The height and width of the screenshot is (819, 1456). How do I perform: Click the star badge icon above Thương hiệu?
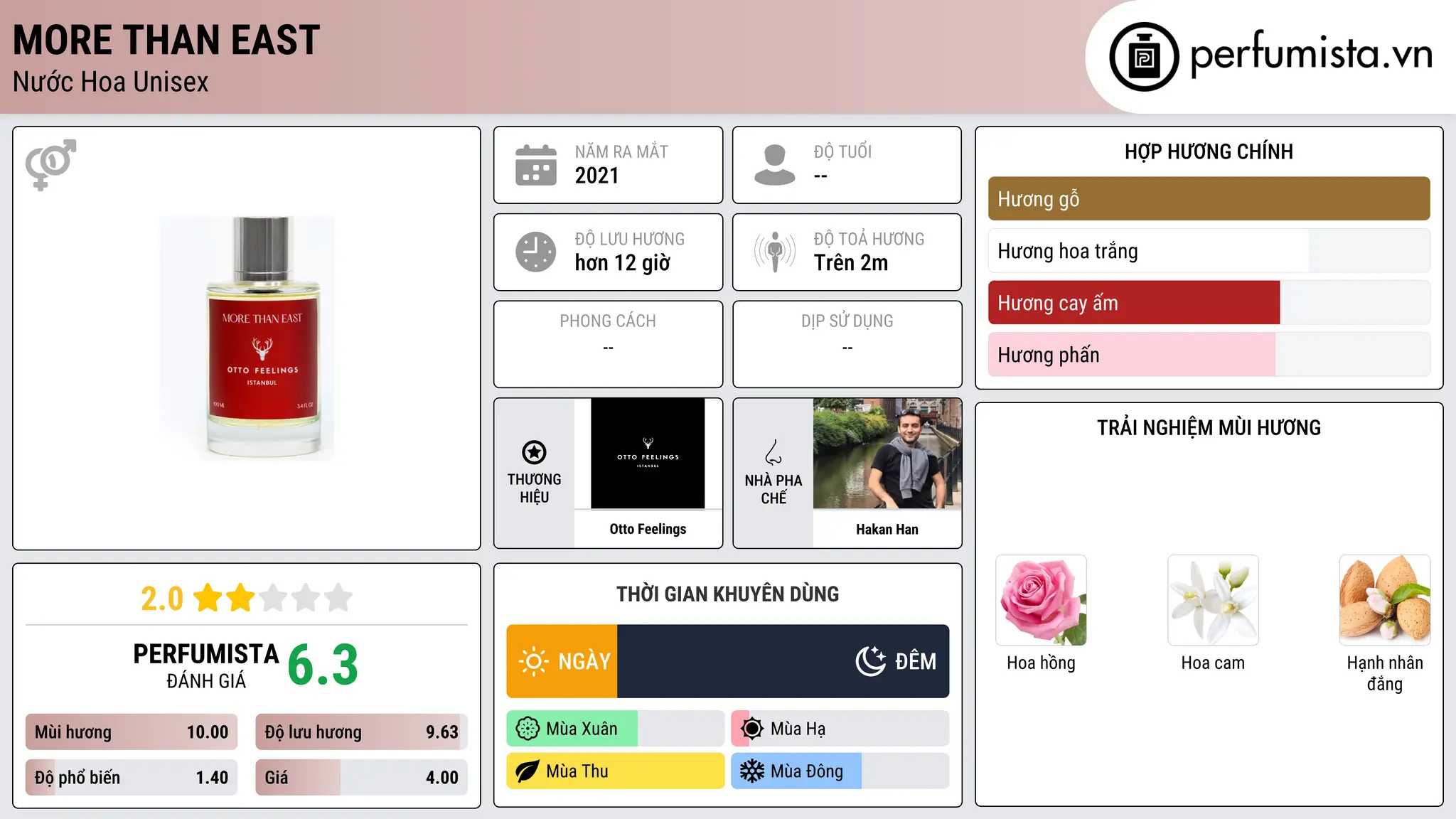[x=534, y=452]
